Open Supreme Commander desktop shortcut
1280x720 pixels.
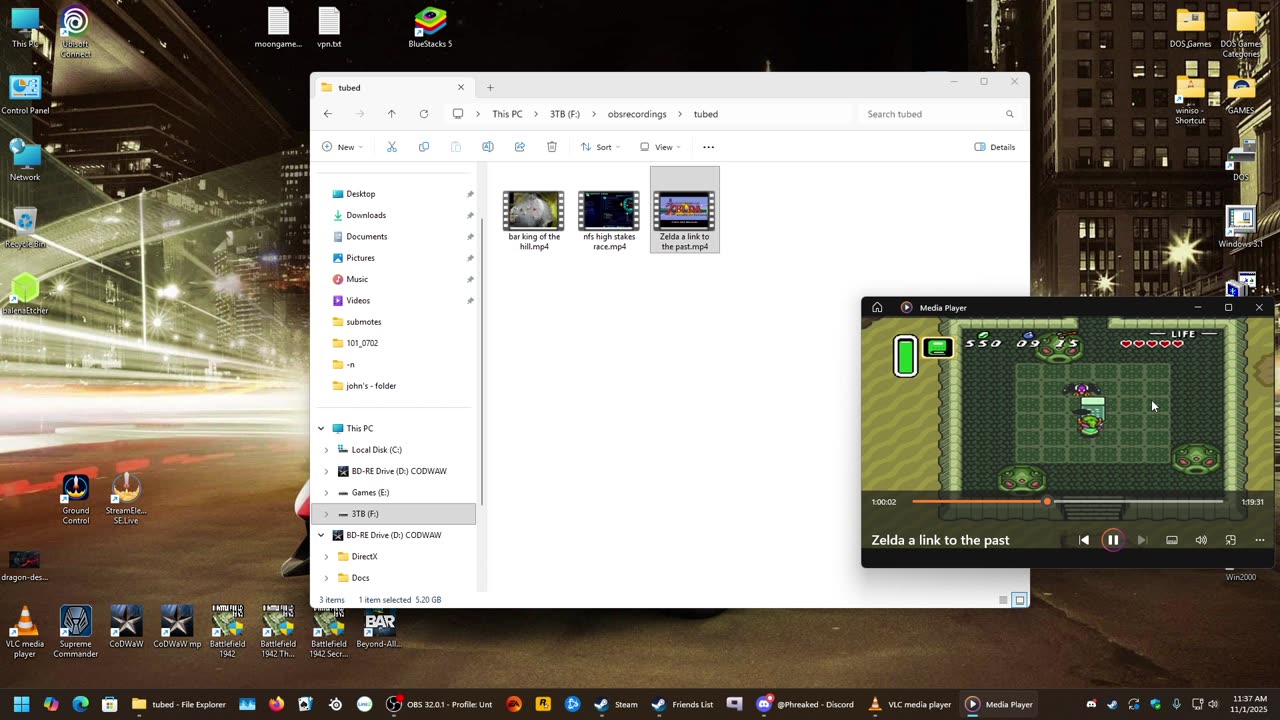(x=76, y=632)
